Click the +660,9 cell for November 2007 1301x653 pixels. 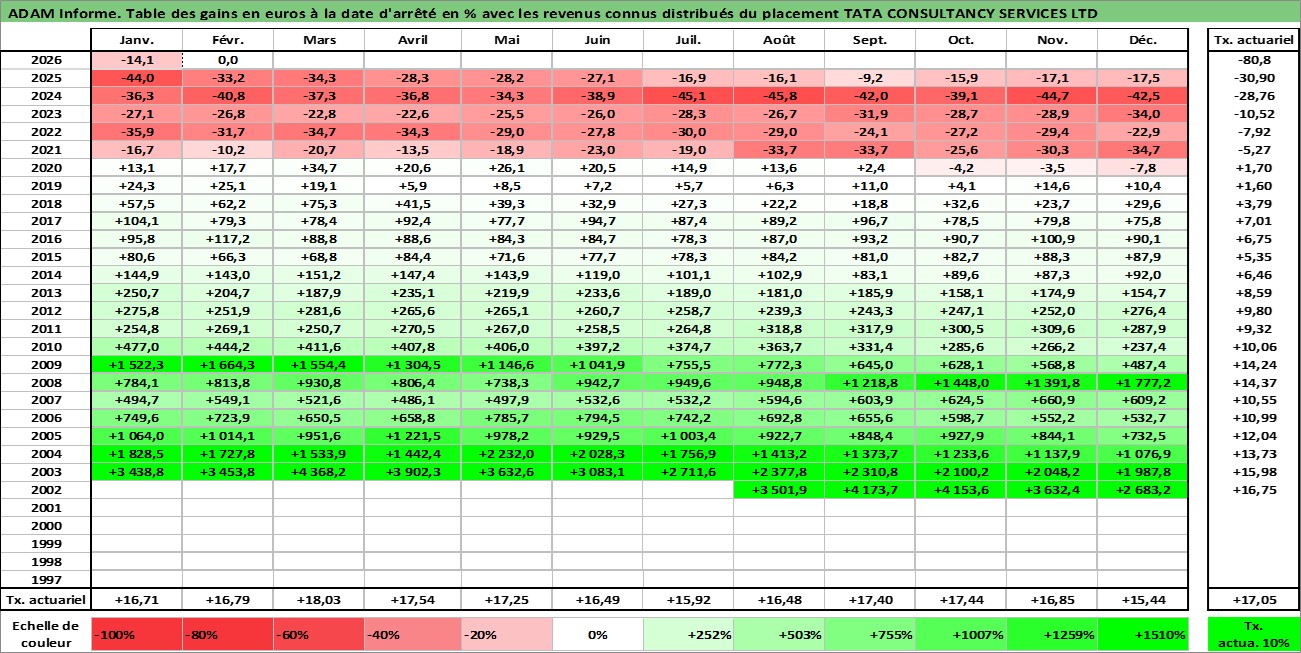pyautogui.click(x=1052, y=401)
